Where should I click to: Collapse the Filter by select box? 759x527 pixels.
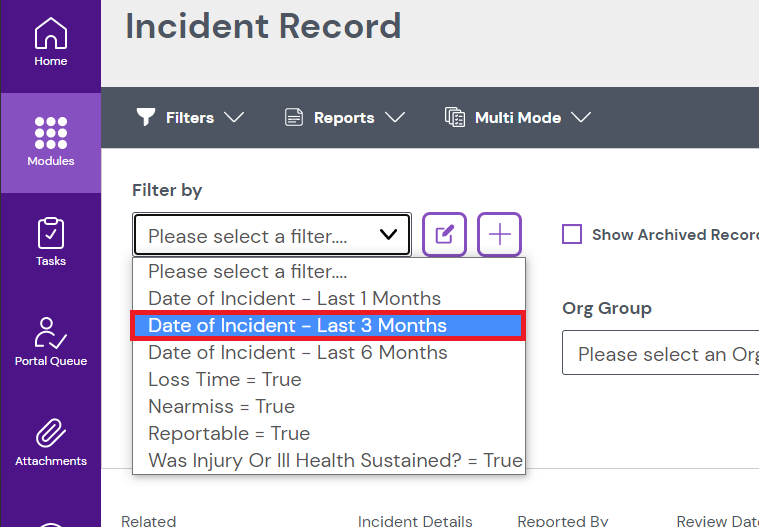(271, 235)
